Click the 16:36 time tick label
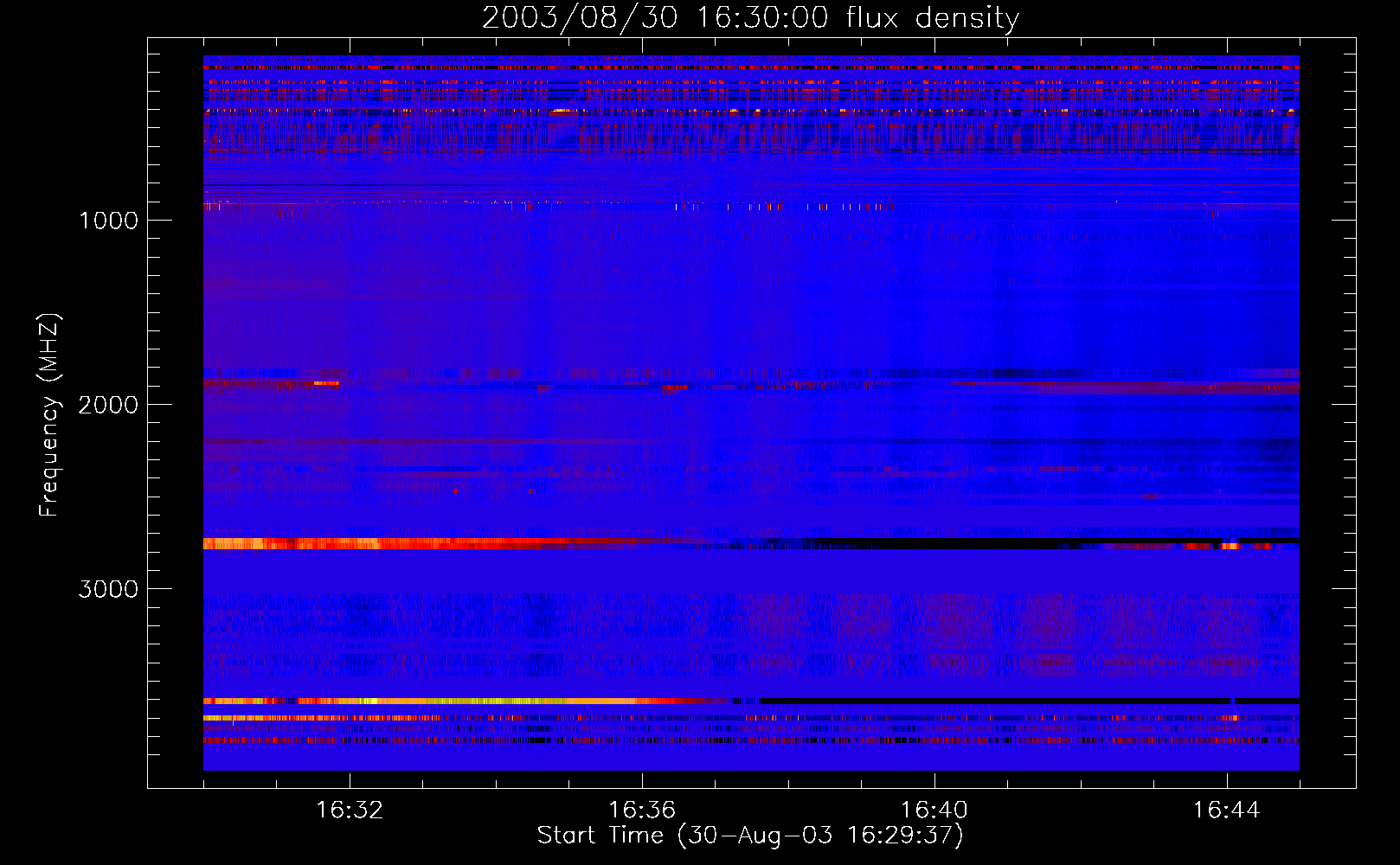The height and width of the screenshot is (865, 1400). (642, 811)
